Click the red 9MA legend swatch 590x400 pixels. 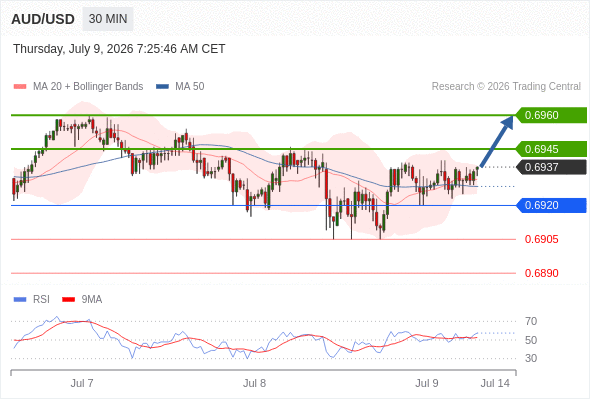pos(68,300)
